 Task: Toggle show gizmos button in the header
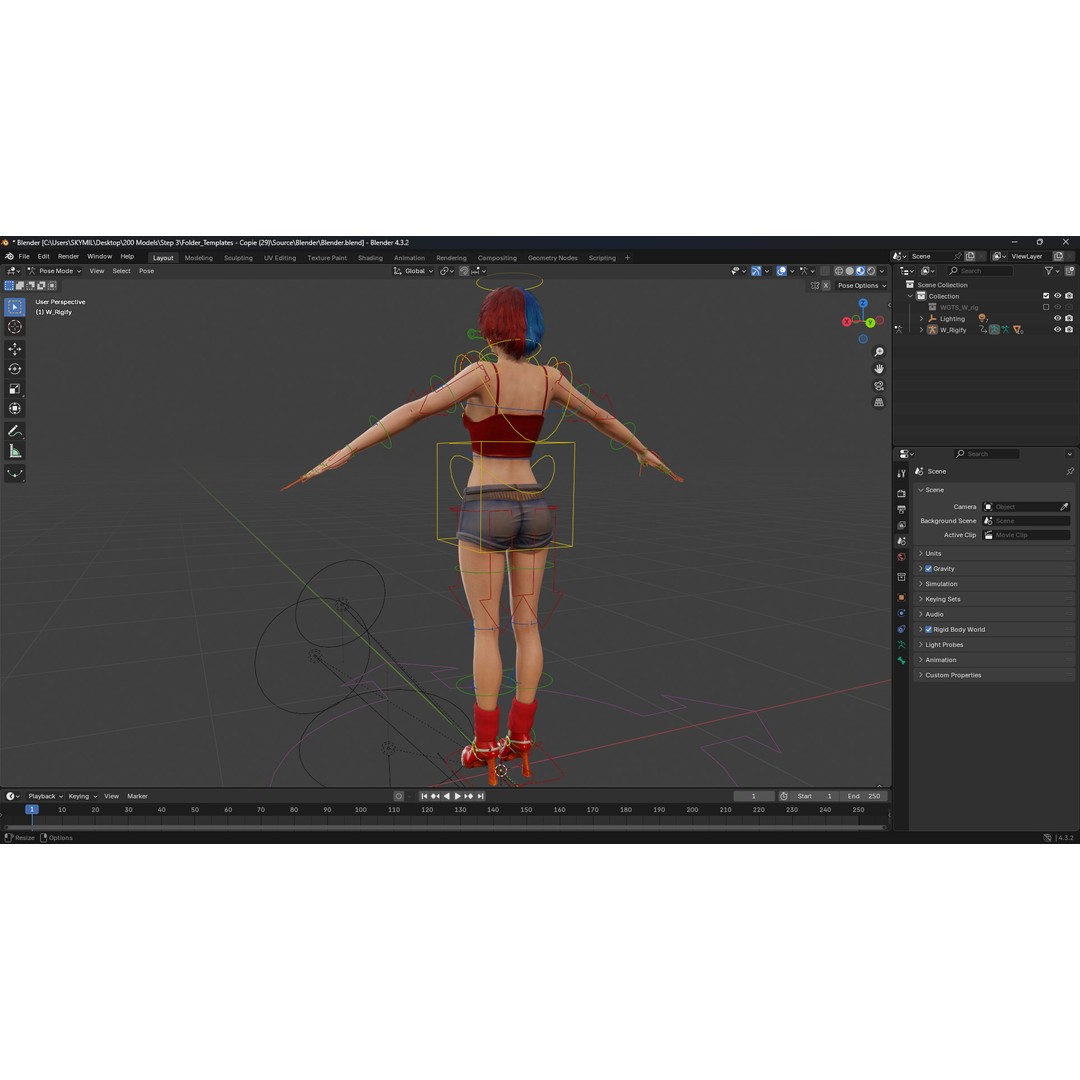pyautogui.click(x=756, y=271)
